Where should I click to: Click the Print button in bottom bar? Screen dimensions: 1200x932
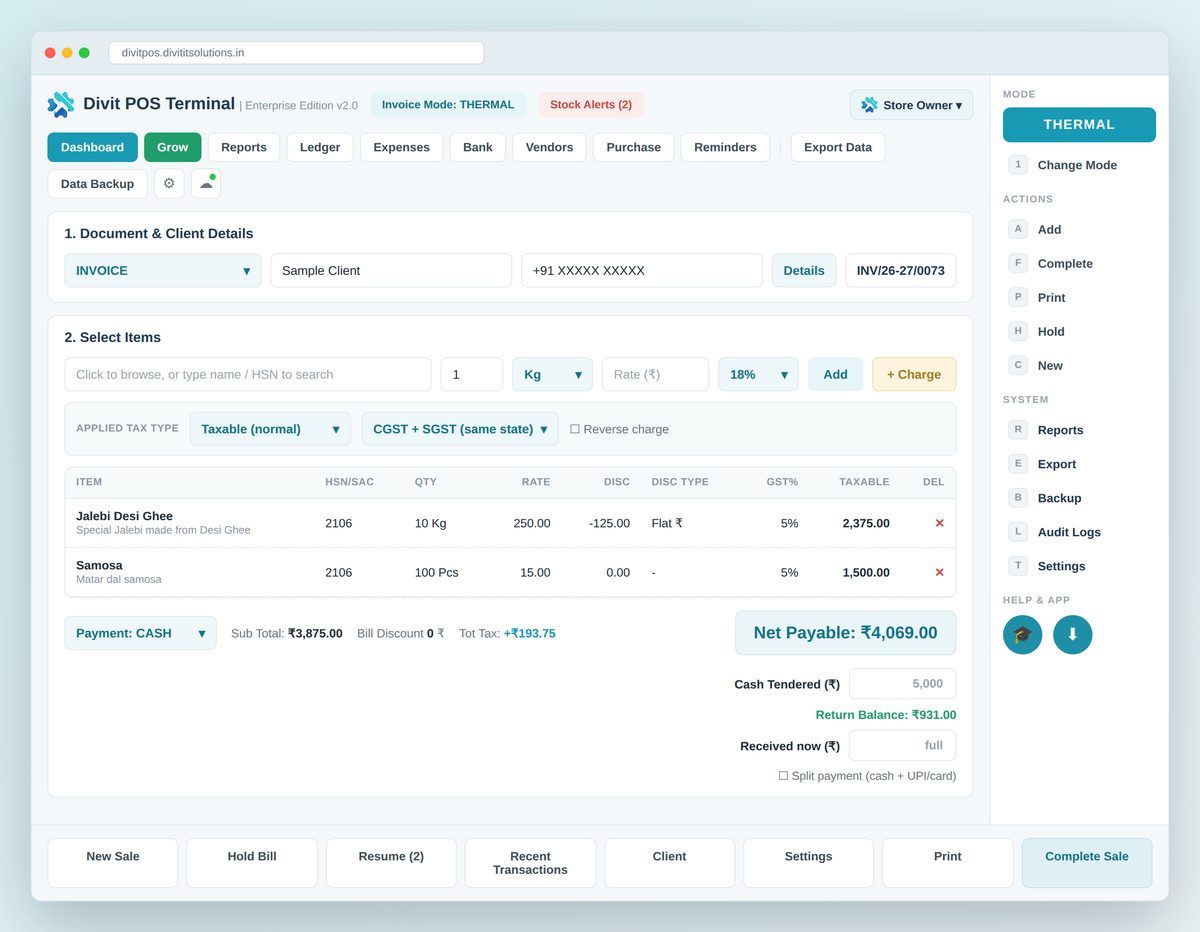pos(948,863)
